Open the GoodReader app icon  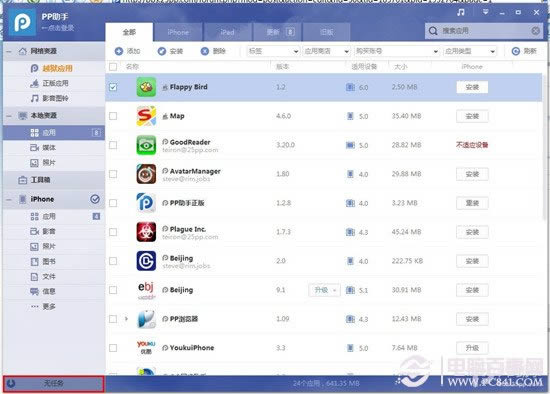(146, 145)
